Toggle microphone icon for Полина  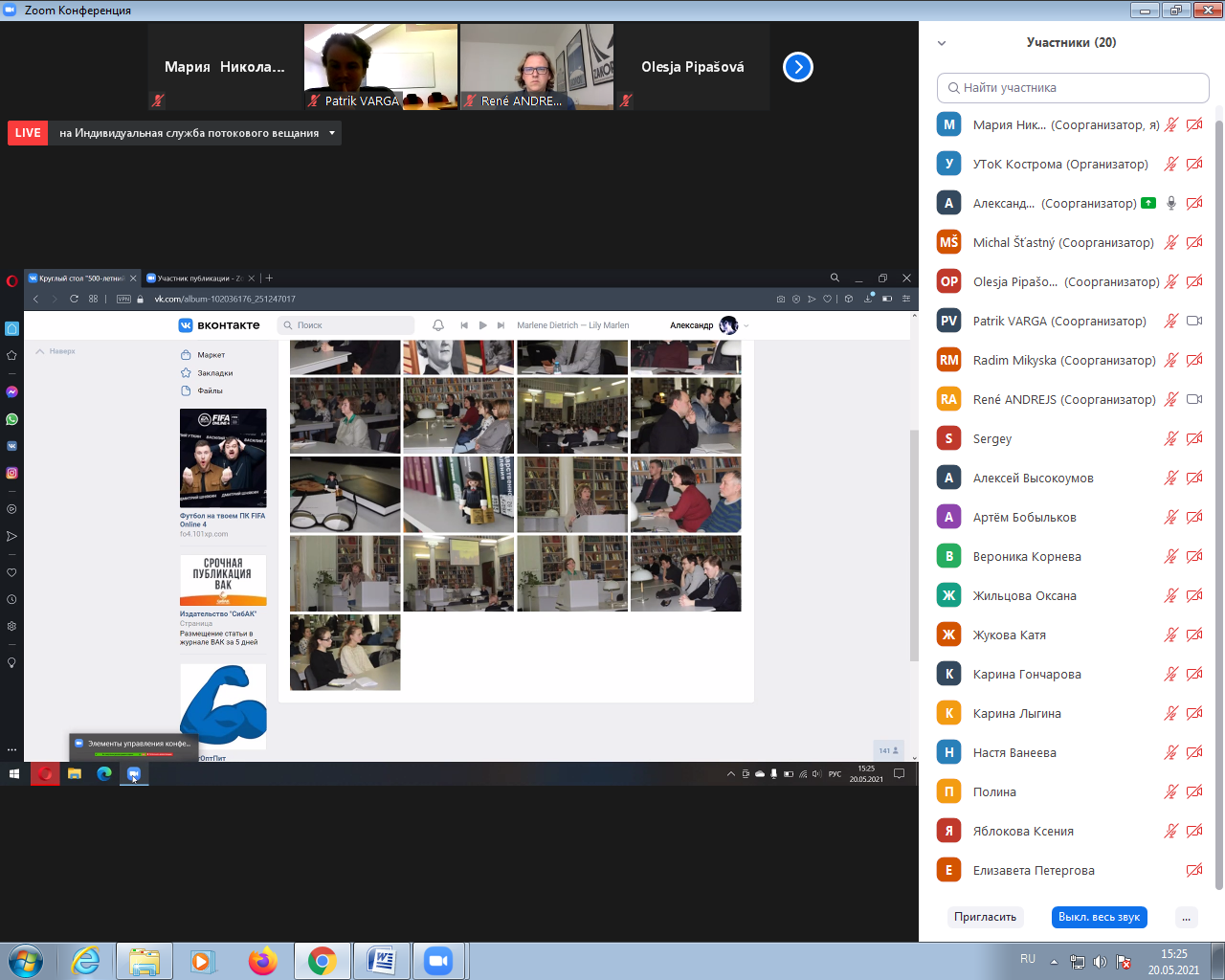click(1170, 791)
